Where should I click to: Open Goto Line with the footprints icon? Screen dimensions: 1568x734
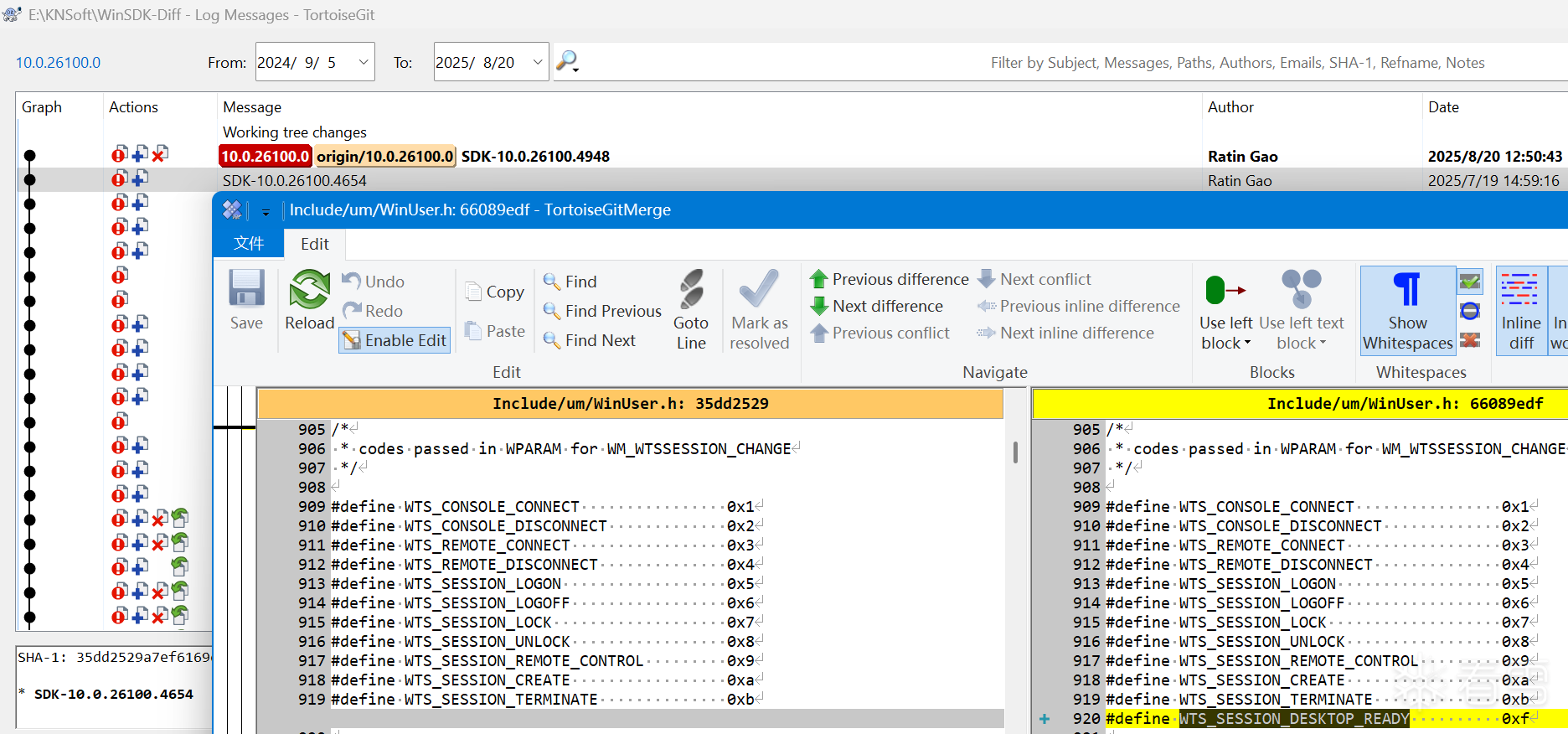[x=691, y=289]
